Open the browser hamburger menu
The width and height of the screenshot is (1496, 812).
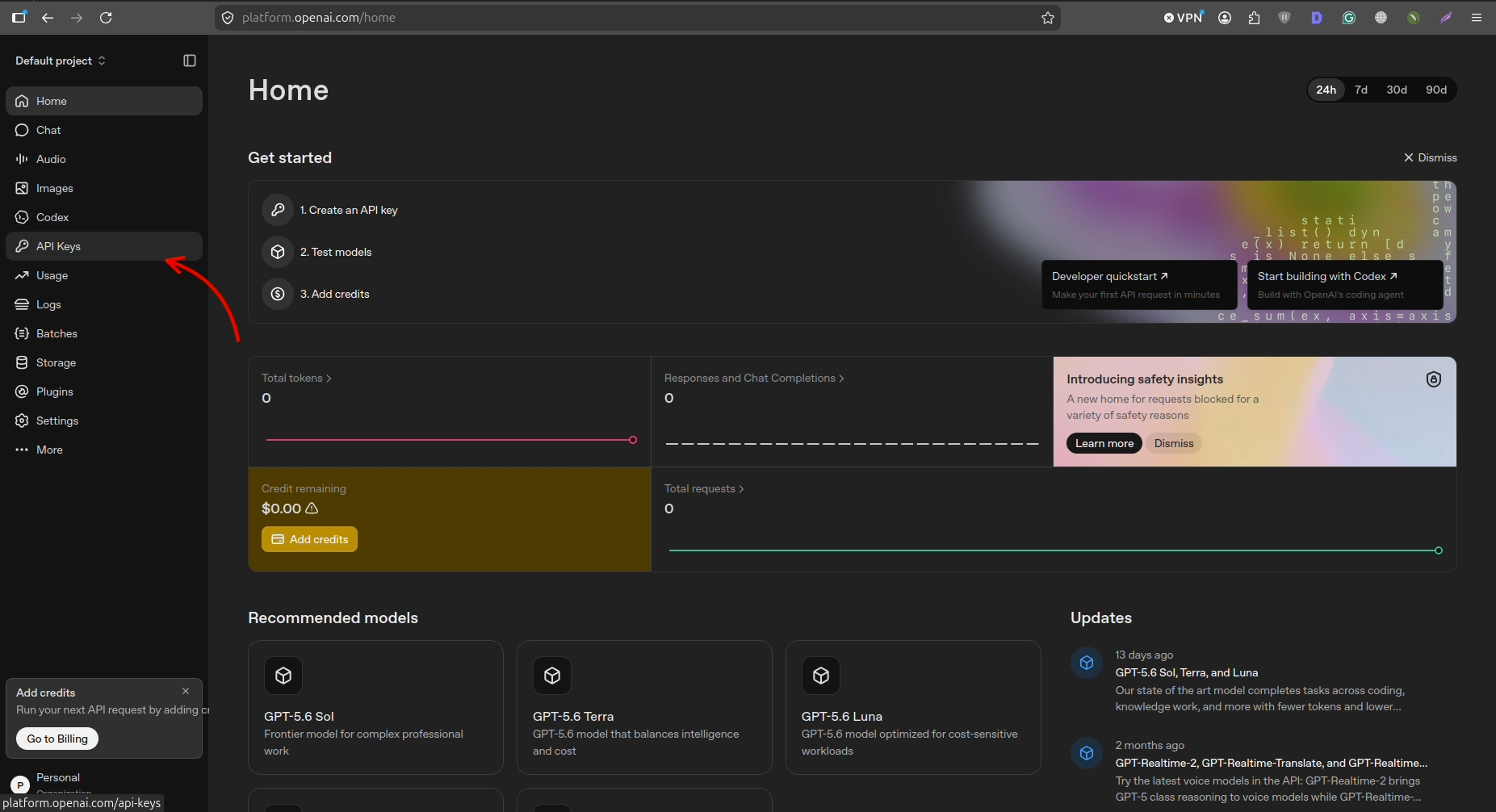coord(1477,18)
